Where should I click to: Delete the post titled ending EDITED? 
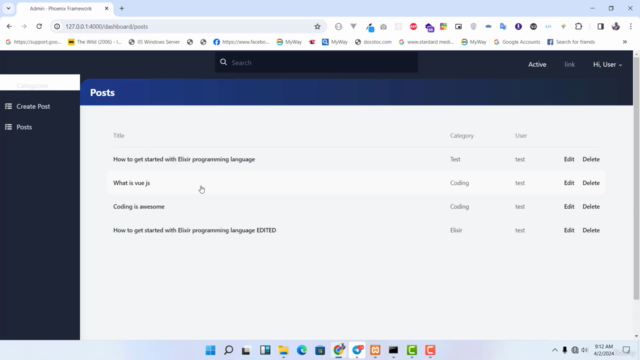(x=591, y=230)
